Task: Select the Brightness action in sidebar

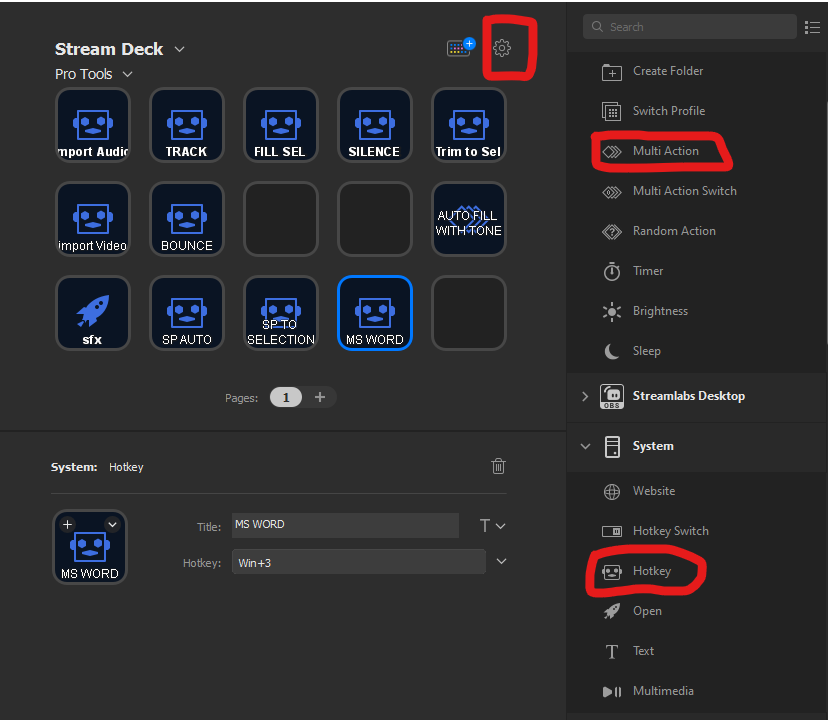Action: pos(659,311)
